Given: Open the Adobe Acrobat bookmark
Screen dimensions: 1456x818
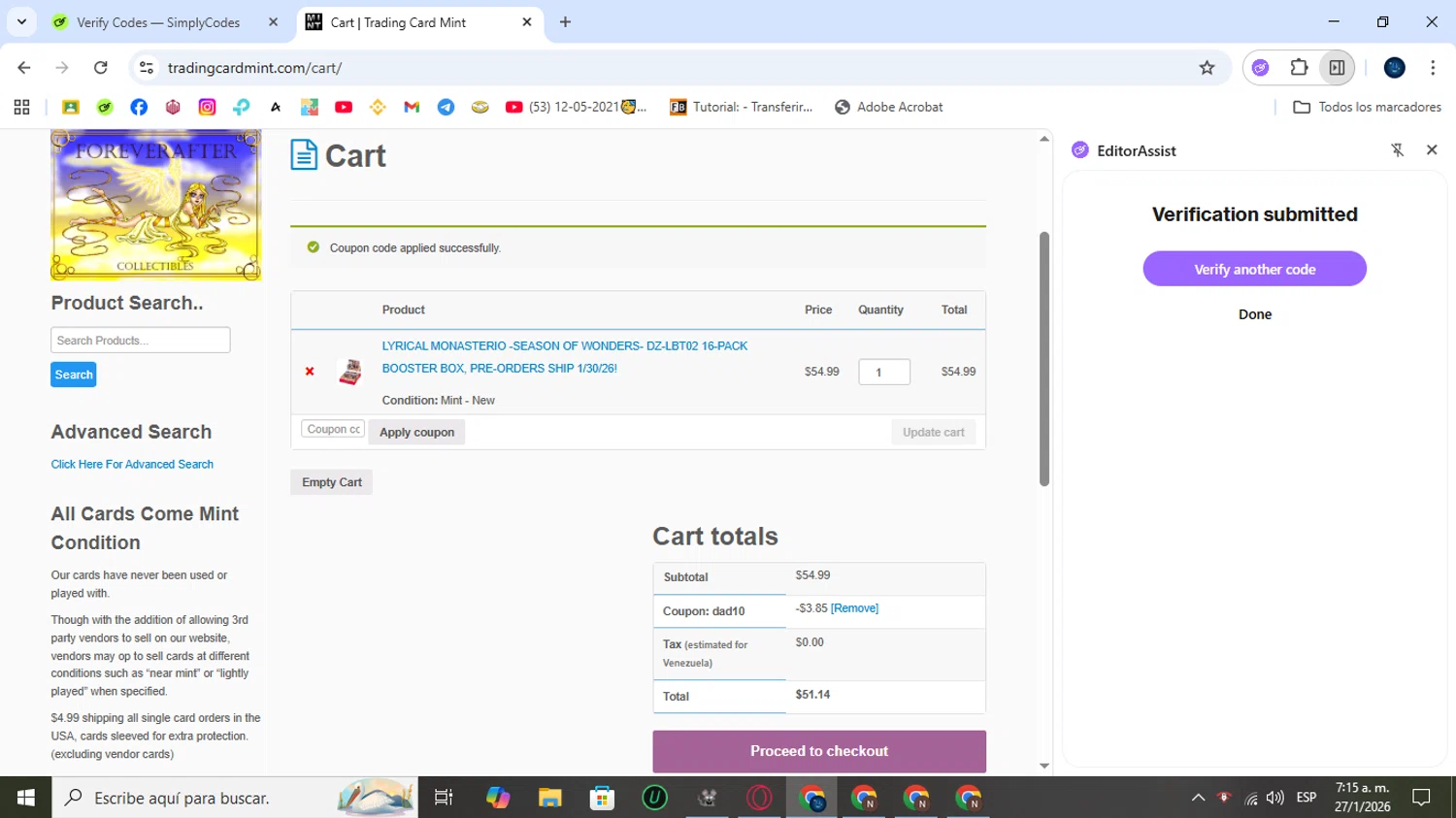Looking at the screenshot, I should [x=888, y=107].
